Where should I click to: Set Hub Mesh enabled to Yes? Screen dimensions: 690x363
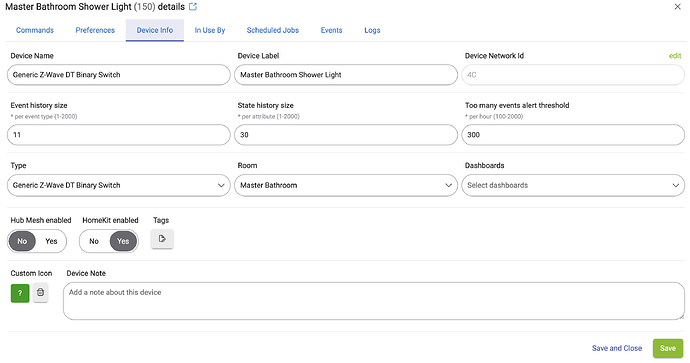[51, 241]
